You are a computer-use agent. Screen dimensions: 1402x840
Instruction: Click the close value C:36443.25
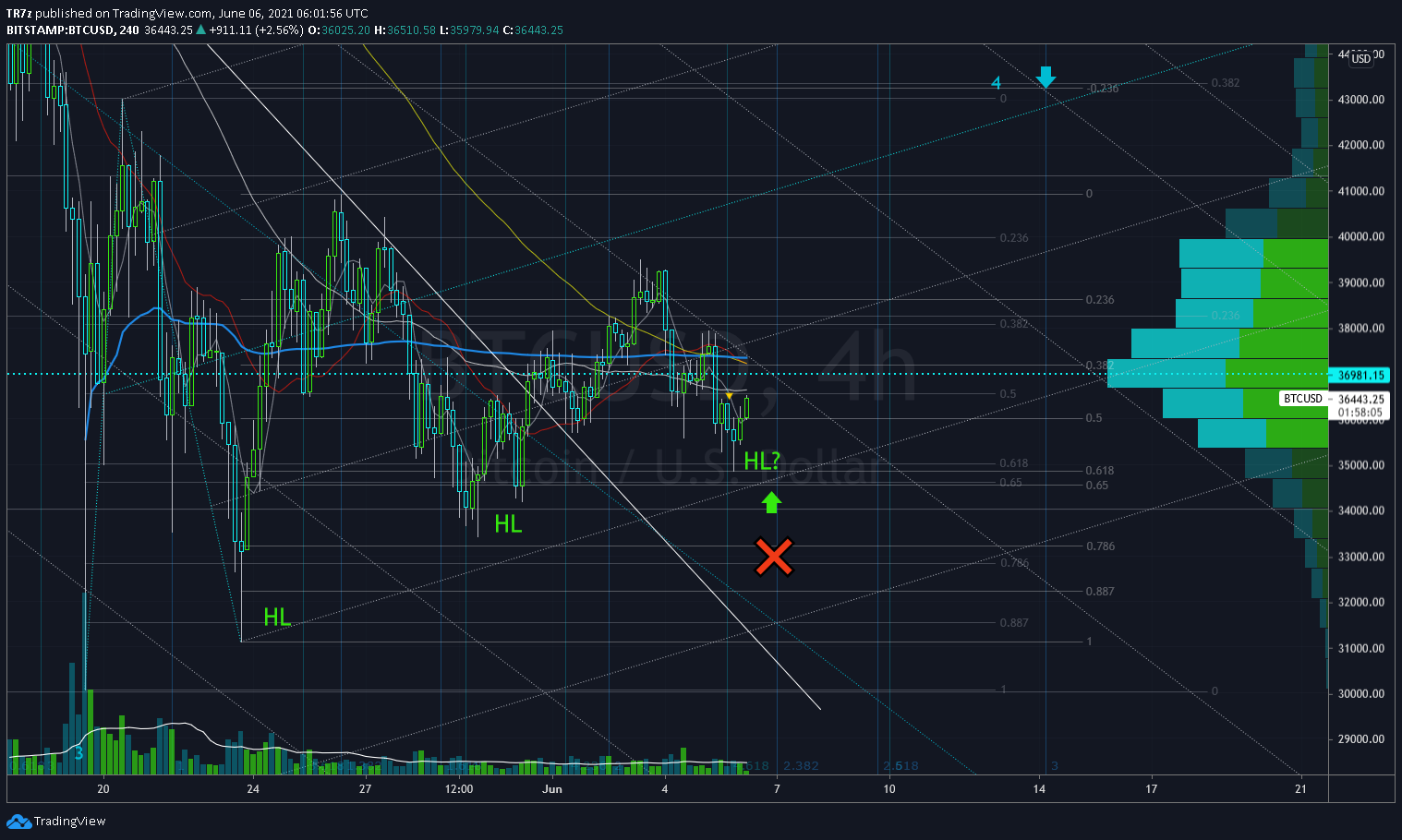click(533, 30)
